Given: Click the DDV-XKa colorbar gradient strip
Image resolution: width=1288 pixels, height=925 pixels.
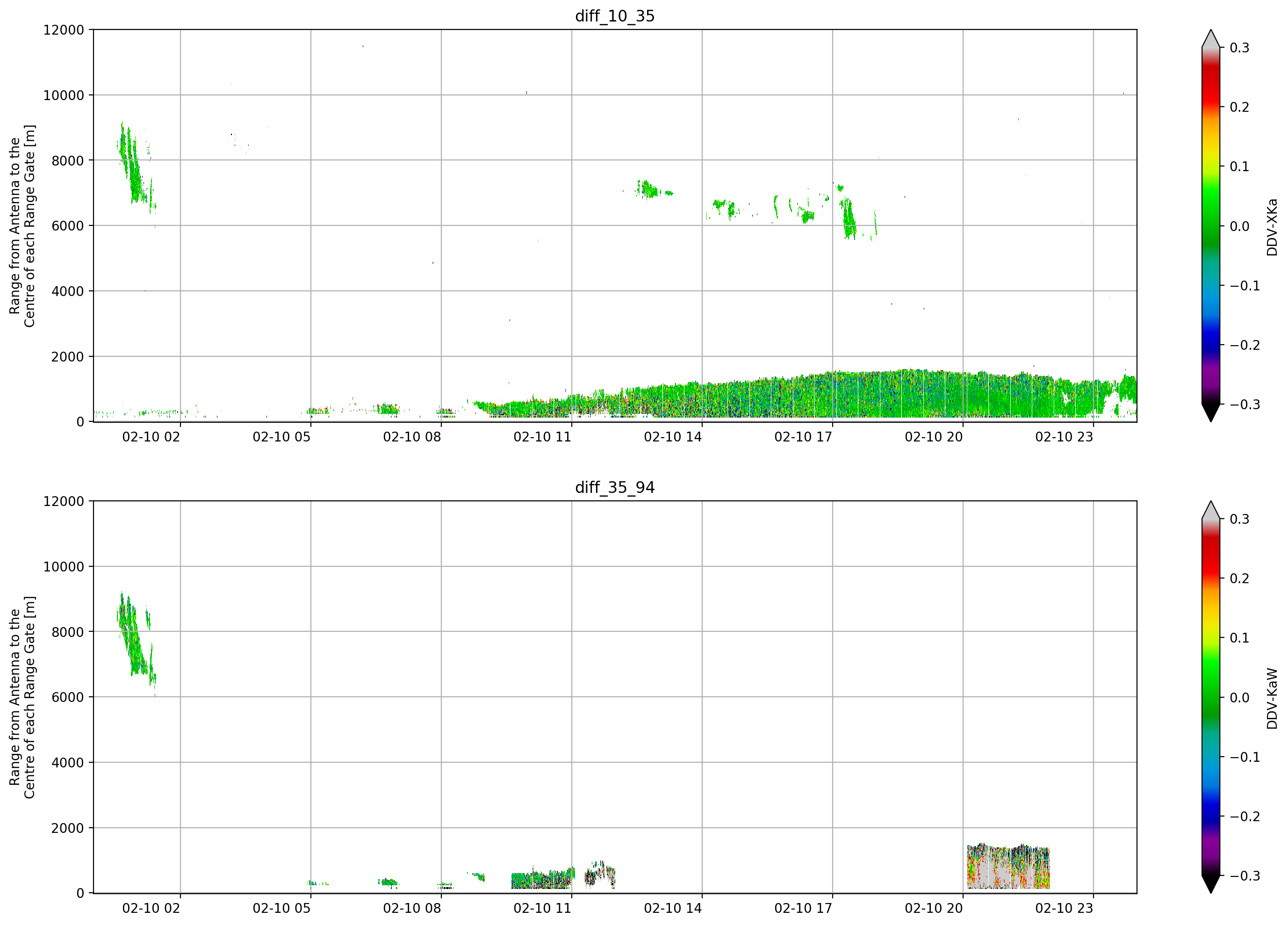Looking at the screenshot, I should tap(1211, 225).
